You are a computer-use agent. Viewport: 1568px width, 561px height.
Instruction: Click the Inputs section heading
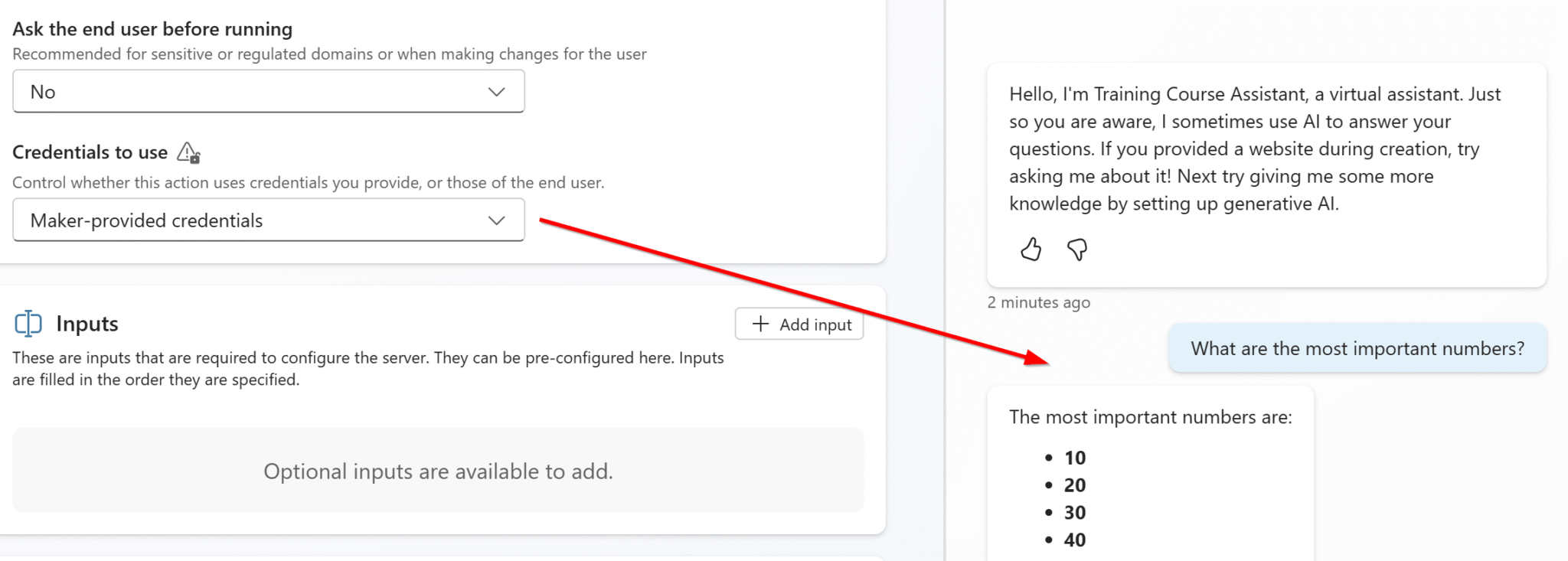(87, 324)
